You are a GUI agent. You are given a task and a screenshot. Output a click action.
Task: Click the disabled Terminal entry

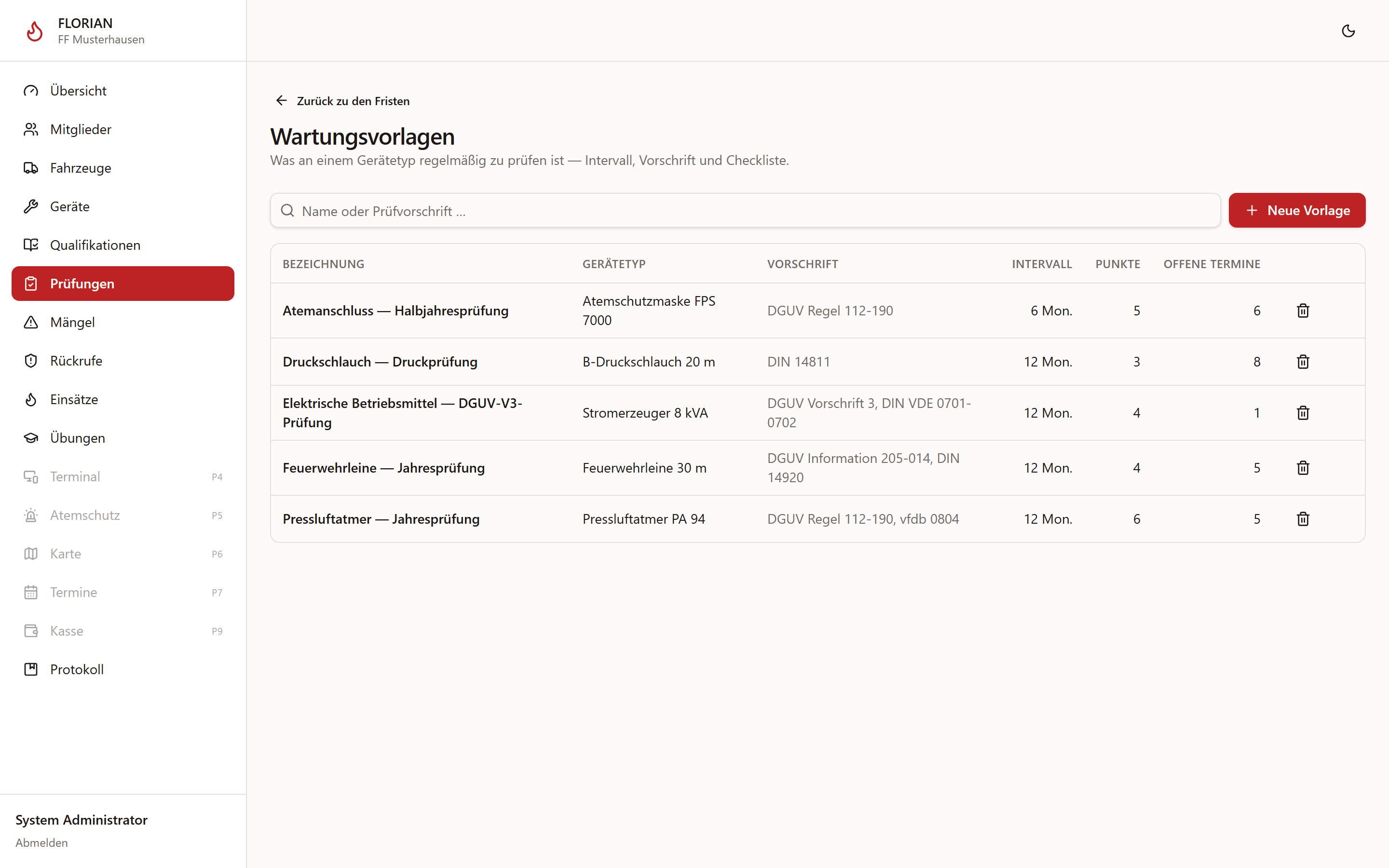(x=123, y=476)
